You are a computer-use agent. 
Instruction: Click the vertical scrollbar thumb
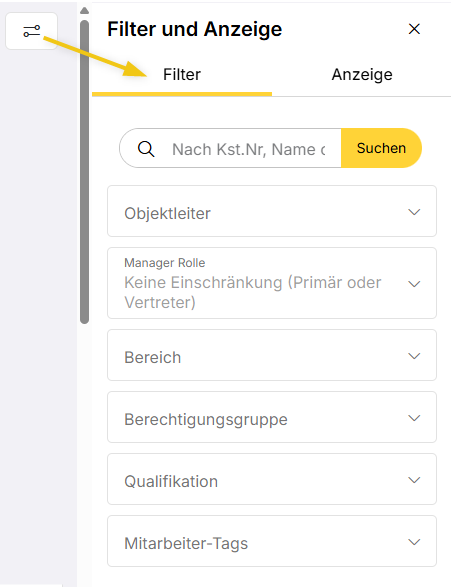(85, 172)
